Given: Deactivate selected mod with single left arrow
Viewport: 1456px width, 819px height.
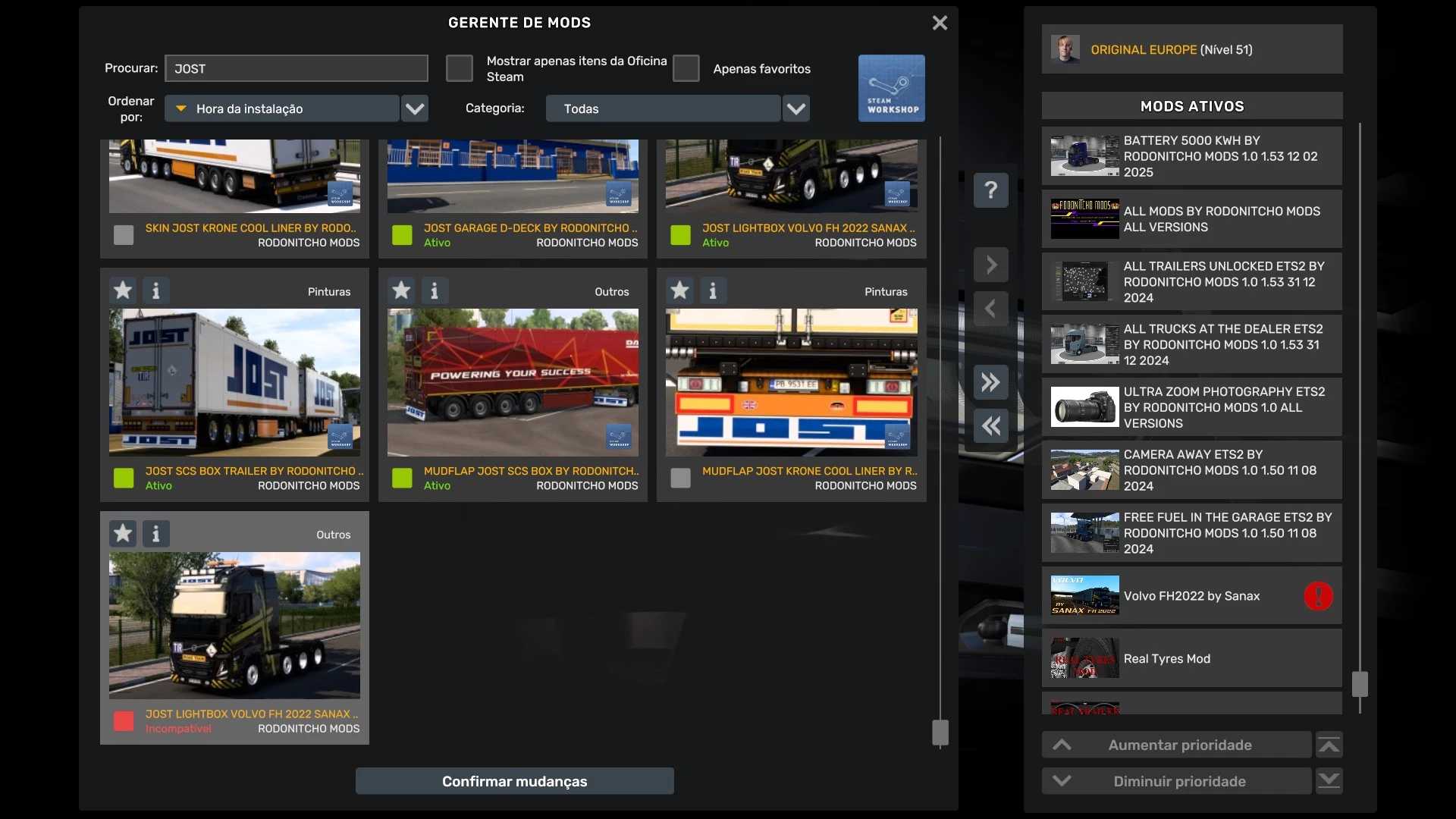Looking at the screenshot, I should pos(991,309).
